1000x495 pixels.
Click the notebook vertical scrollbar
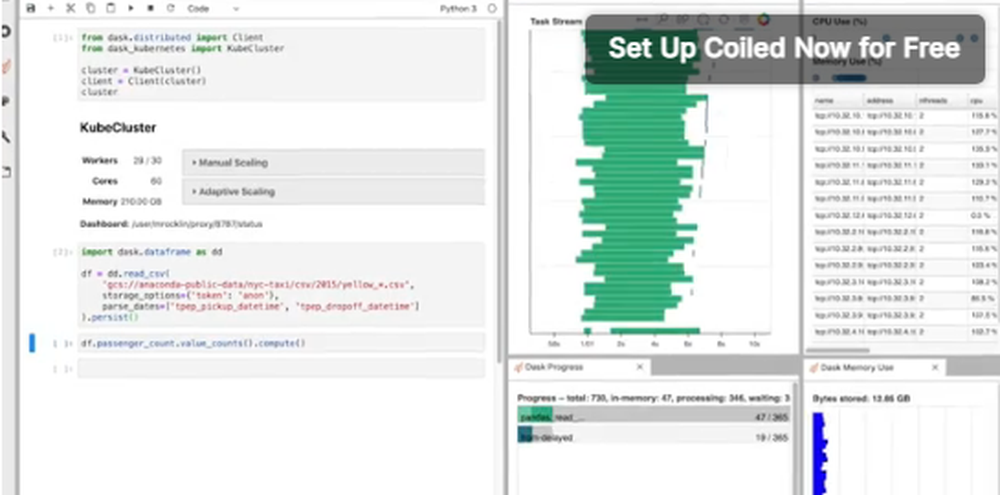pyautogui.click(x=499, y=191)
